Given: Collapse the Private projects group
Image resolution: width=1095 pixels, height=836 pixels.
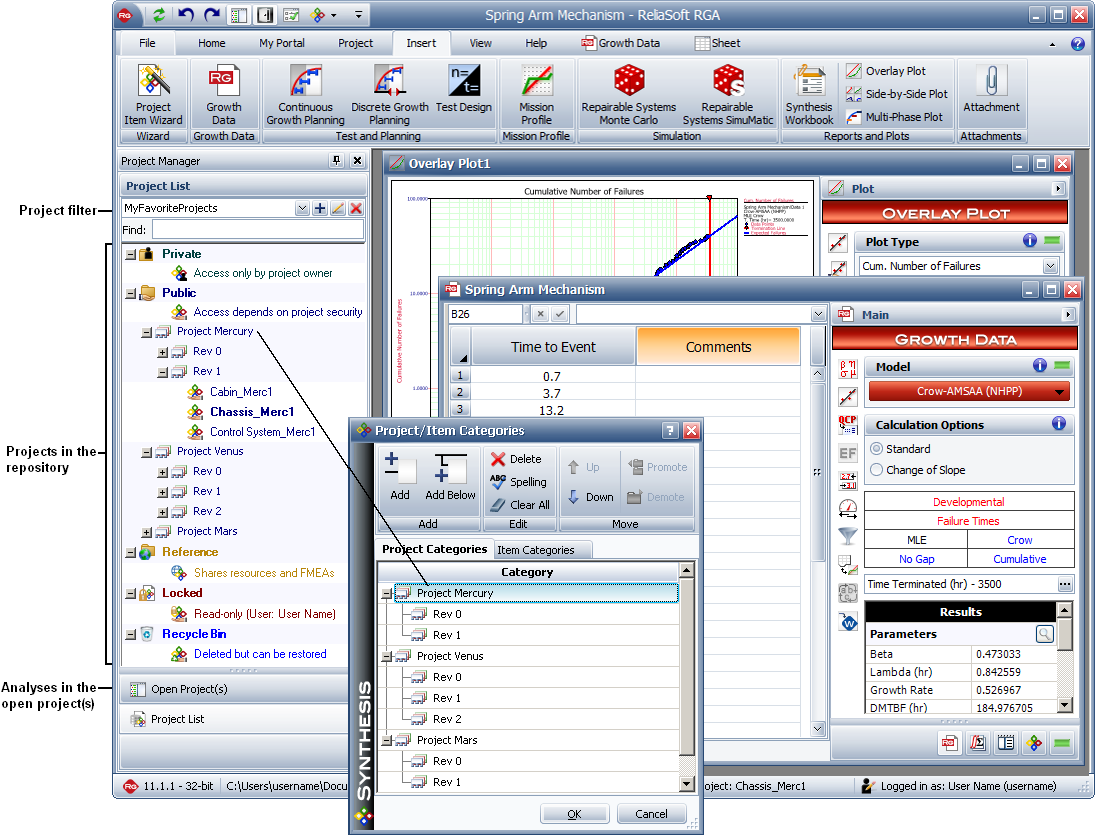Looking at the screenshot, I should 131,255.
